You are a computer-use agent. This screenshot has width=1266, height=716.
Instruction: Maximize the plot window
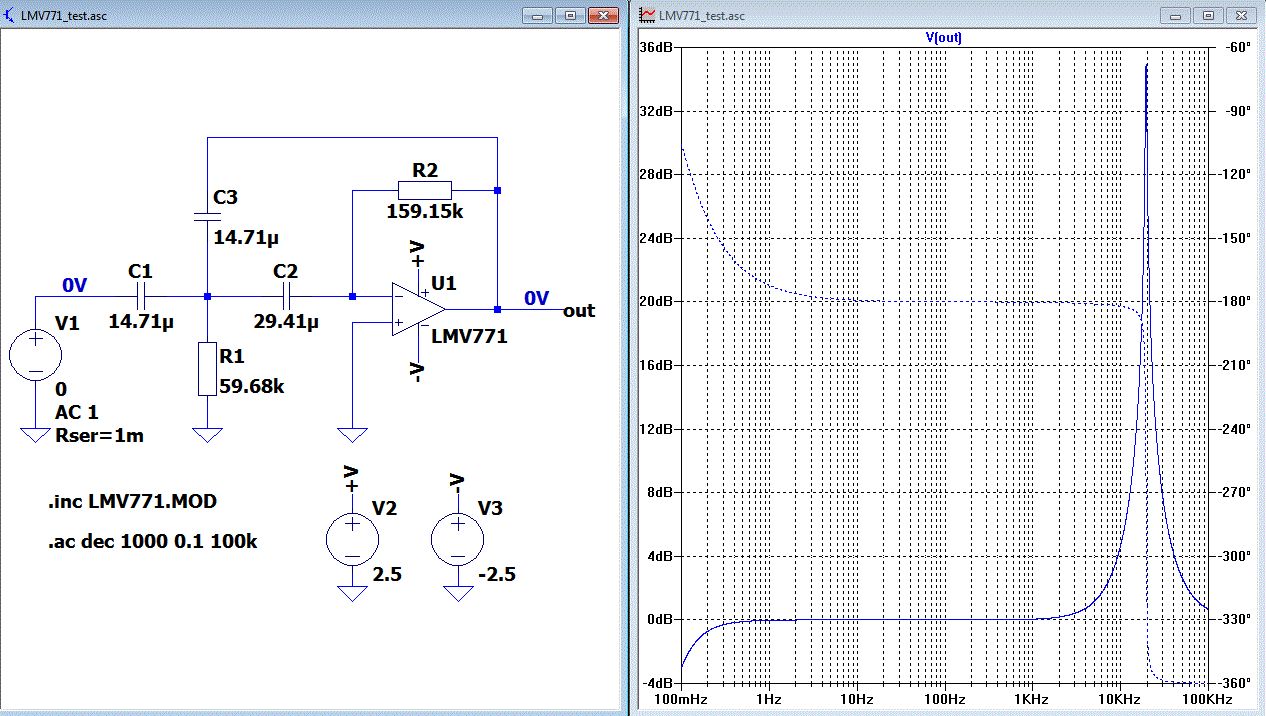pyautogui.click(x=1208, y=15)
